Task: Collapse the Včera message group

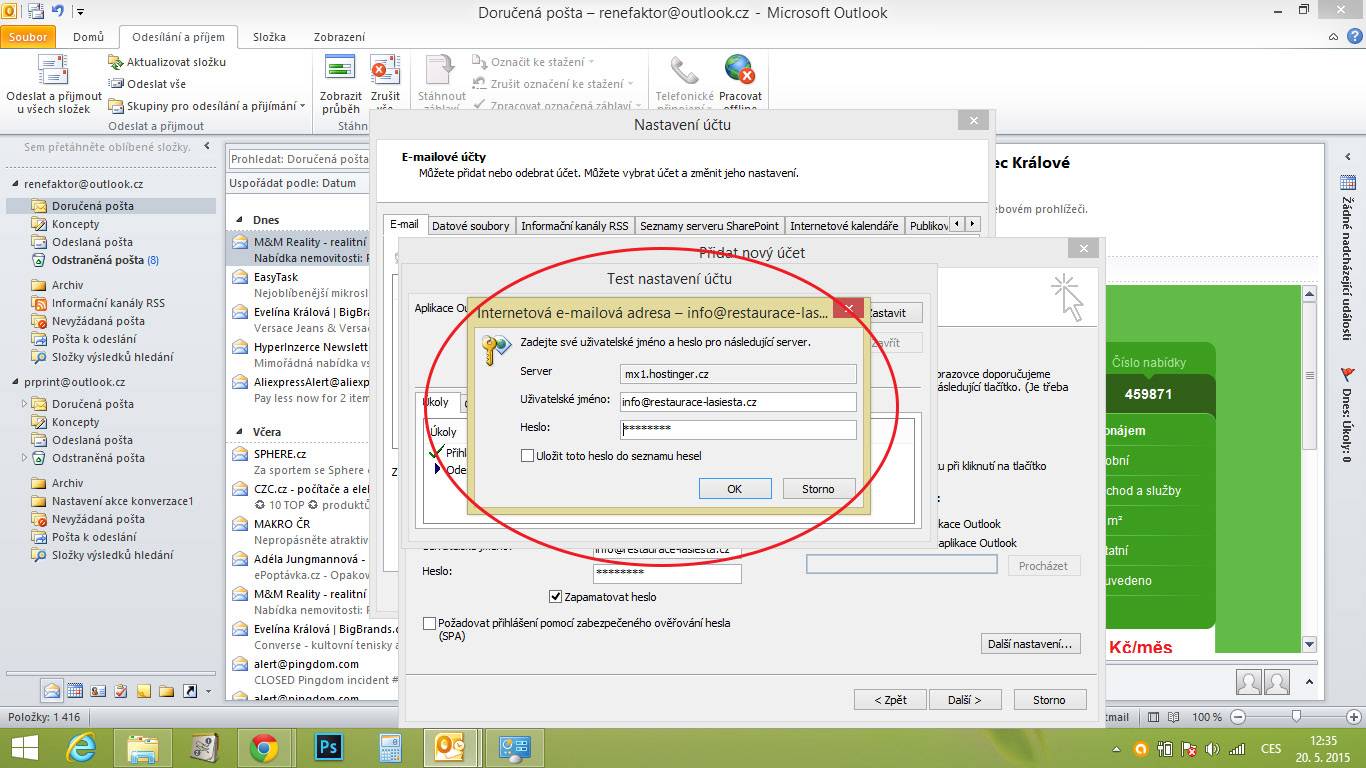Action: point(239,432)
